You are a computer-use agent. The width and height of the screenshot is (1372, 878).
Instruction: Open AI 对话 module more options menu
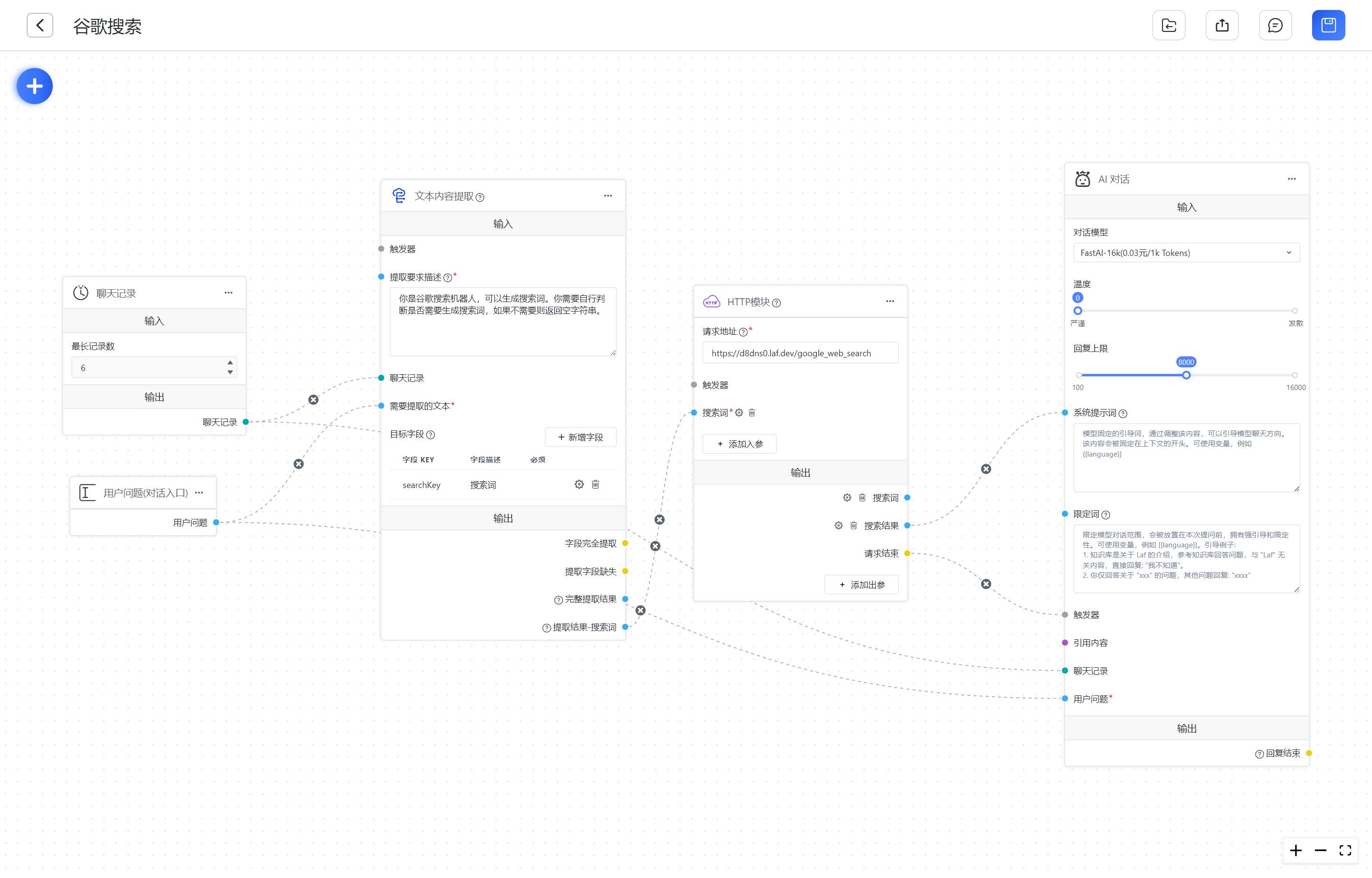tap(1291, 179)
